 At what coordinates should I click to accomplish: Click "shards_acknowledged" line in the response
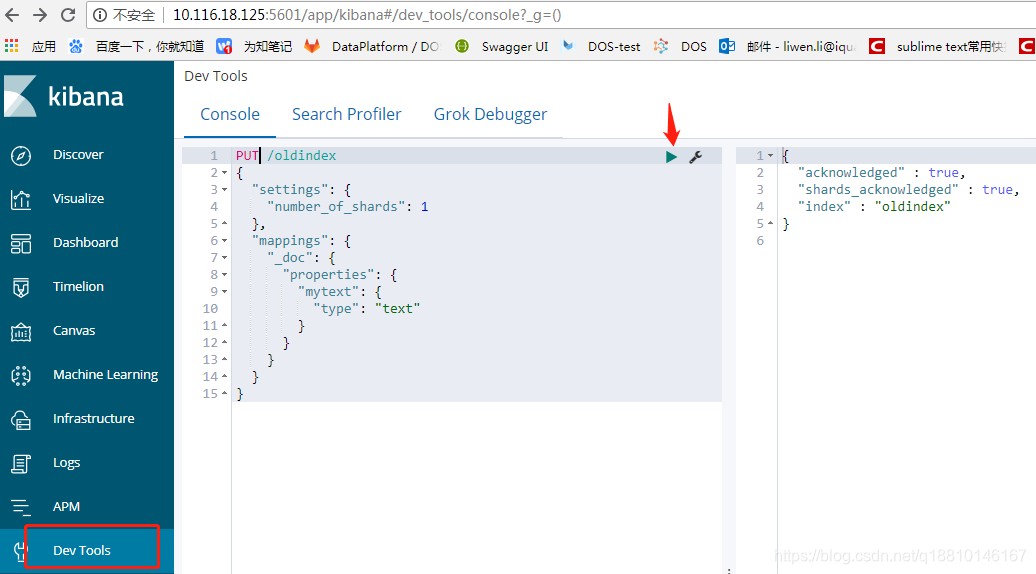(908, 190)
